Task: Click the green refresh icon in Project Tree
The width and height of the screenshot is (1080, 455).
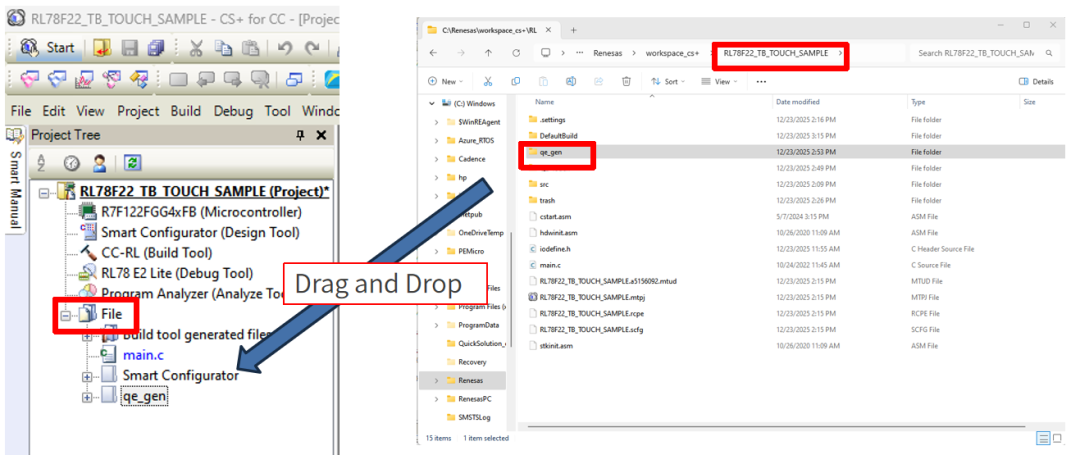Action: point(132,163)
